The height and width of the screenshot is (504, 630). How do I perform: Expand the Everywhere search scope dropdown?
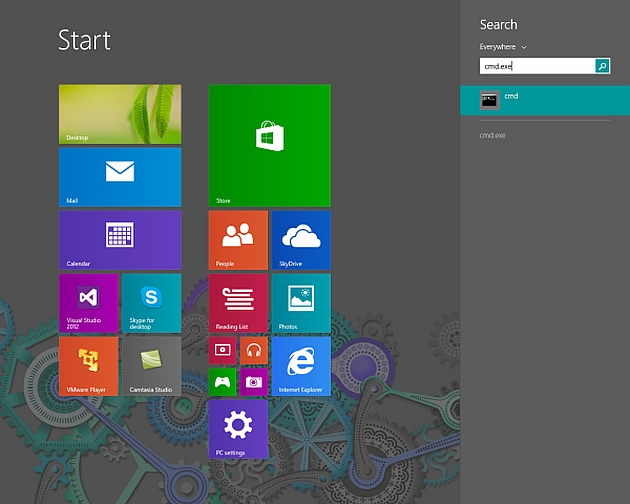[503, 47]
